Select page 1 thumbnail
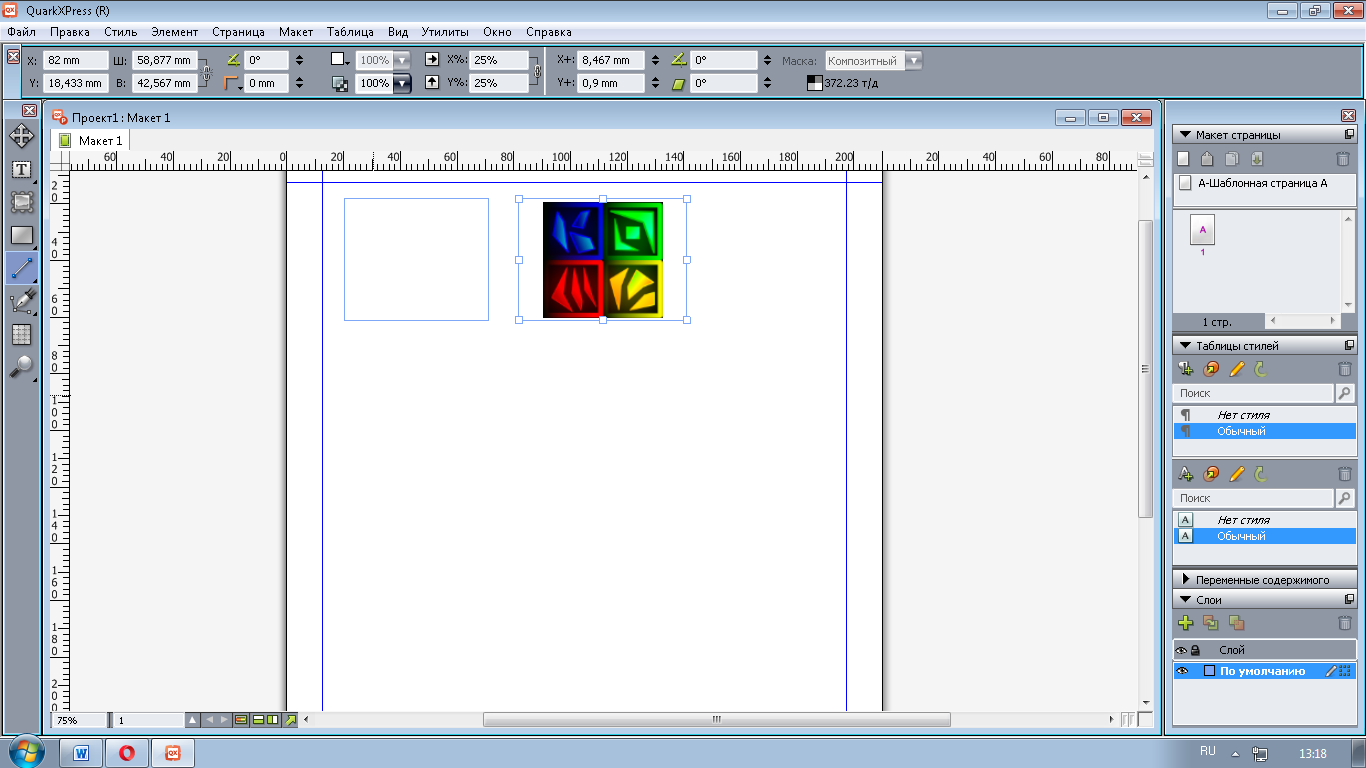The height and width of the screenshot is (768, 1366). click(x=1202, y=232)
